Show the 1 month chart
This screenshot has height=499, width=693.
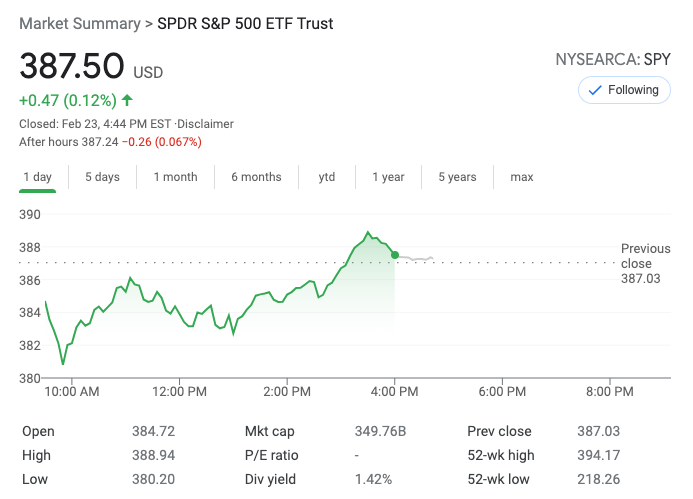[175, 177]
